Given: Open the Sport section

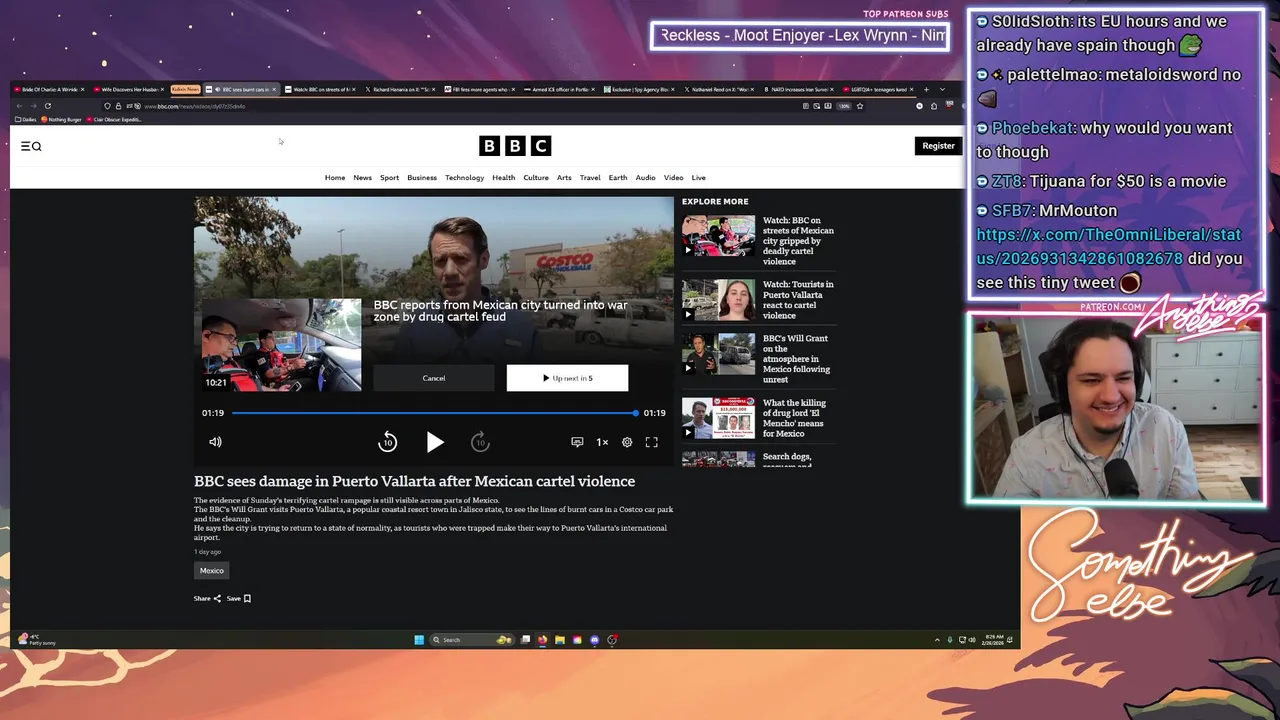Looking at the screenshot, I should click(x=389, y=178).
